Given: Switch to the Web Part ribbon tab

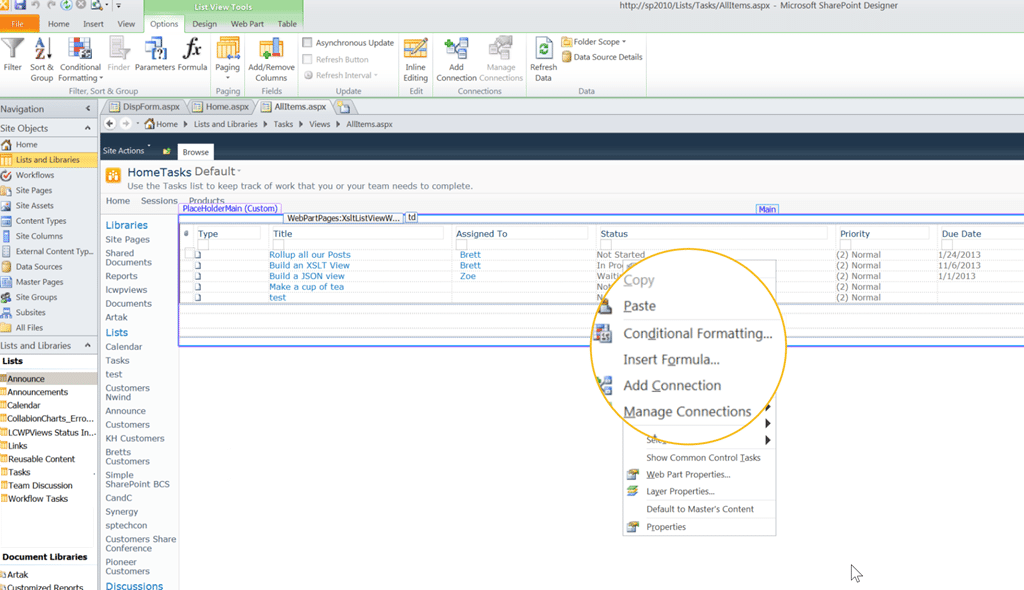Looking at the screenshot, I should click(247, 24).
